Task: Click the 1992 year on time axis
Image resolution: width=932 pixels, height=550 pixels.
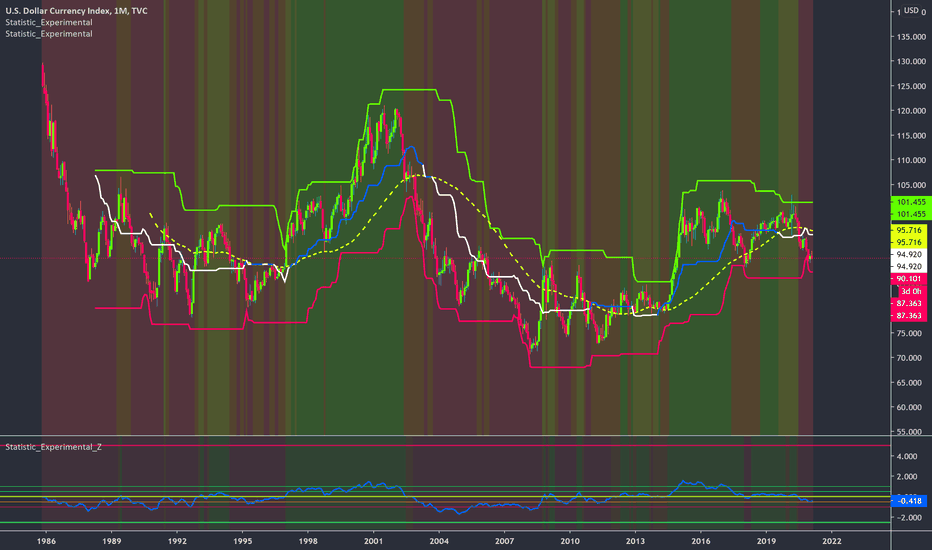Action: pos(177,541)
